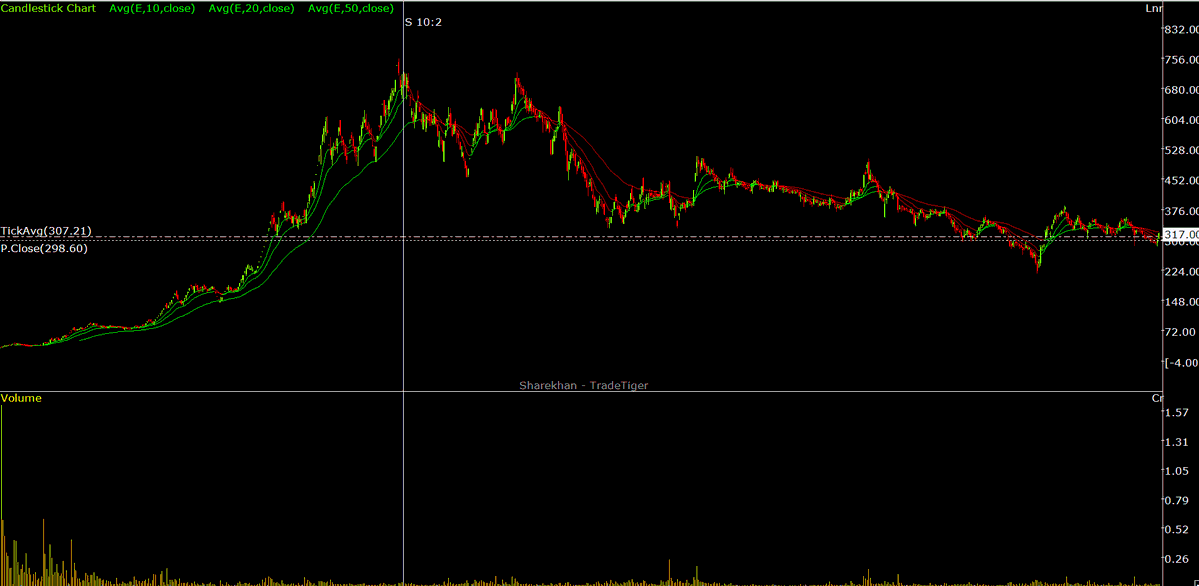Click the 680.00 price axis value

1182,90
